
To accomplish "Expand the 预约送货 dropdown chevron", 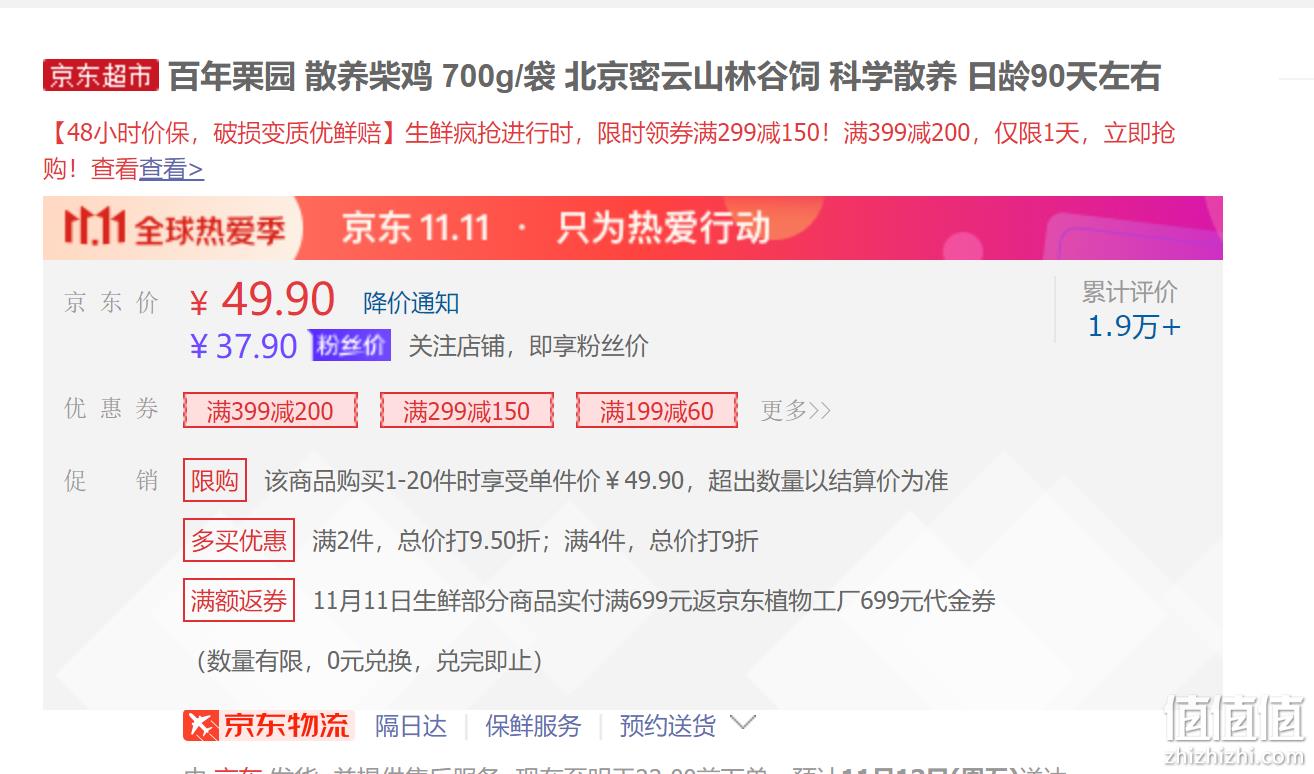I will (743, 723).
